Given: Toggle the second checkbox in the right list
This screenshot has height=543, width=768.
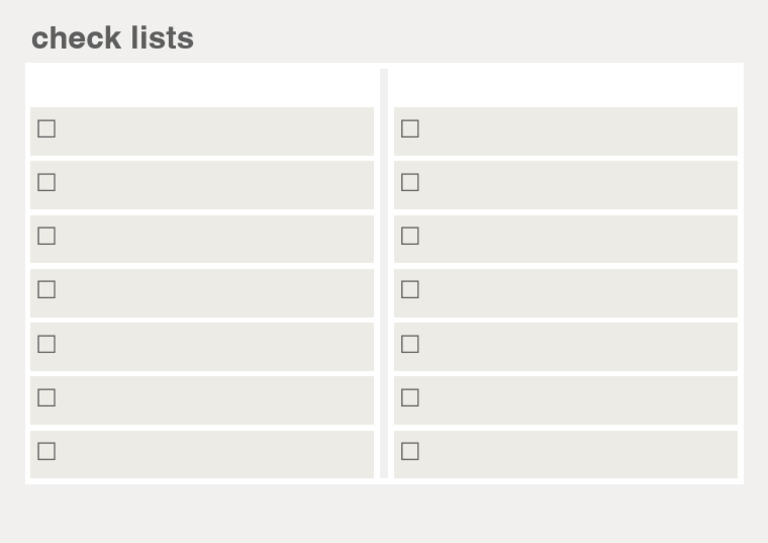Looking at the screenshot, I should (x=410, y=183).
